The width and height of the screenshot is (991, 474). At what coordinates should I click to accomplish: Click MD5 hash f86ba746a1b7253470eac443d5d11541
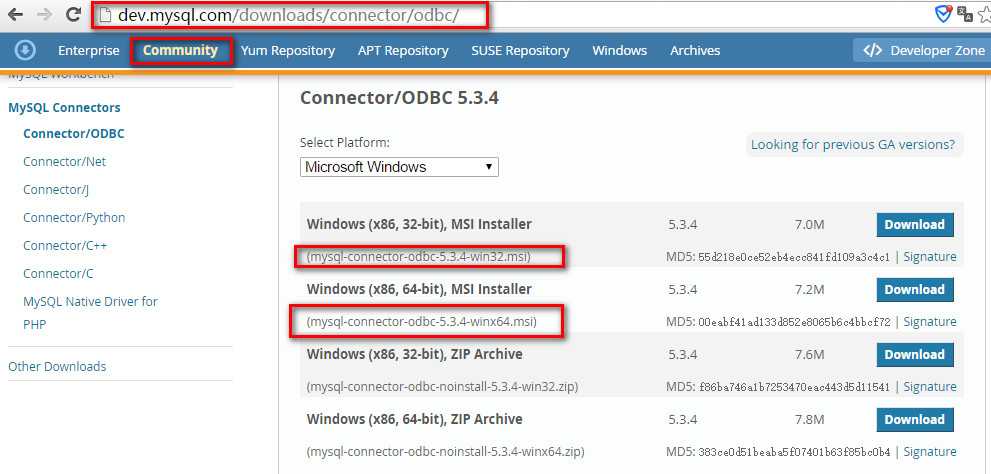click(x=794, y=387)
